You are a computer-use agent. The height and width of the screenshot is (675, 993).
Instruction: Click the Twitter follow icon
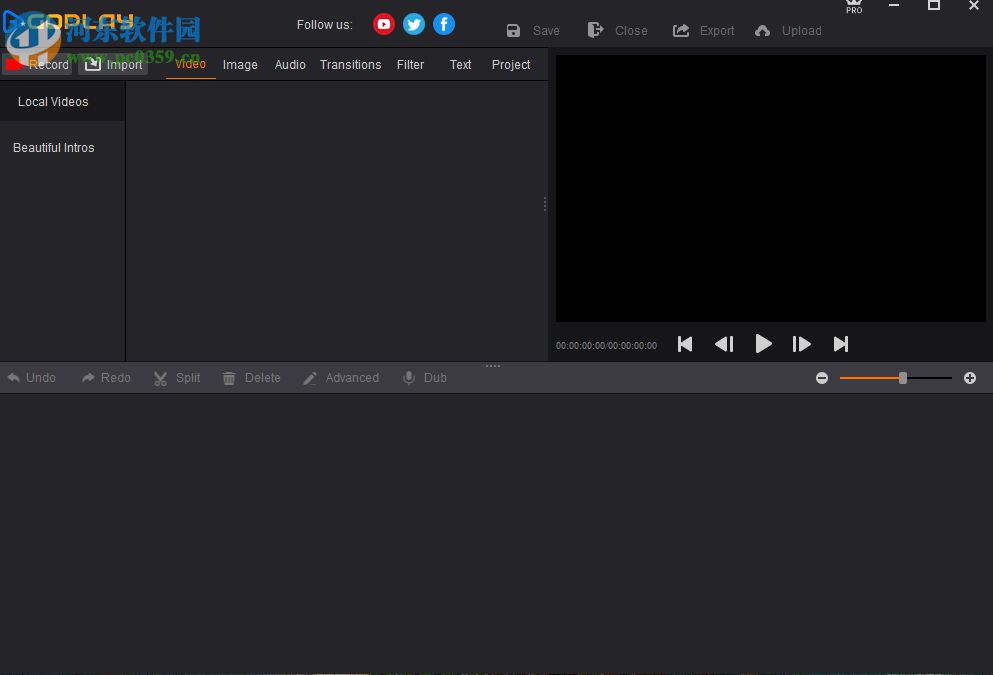[x=413, y=24]
